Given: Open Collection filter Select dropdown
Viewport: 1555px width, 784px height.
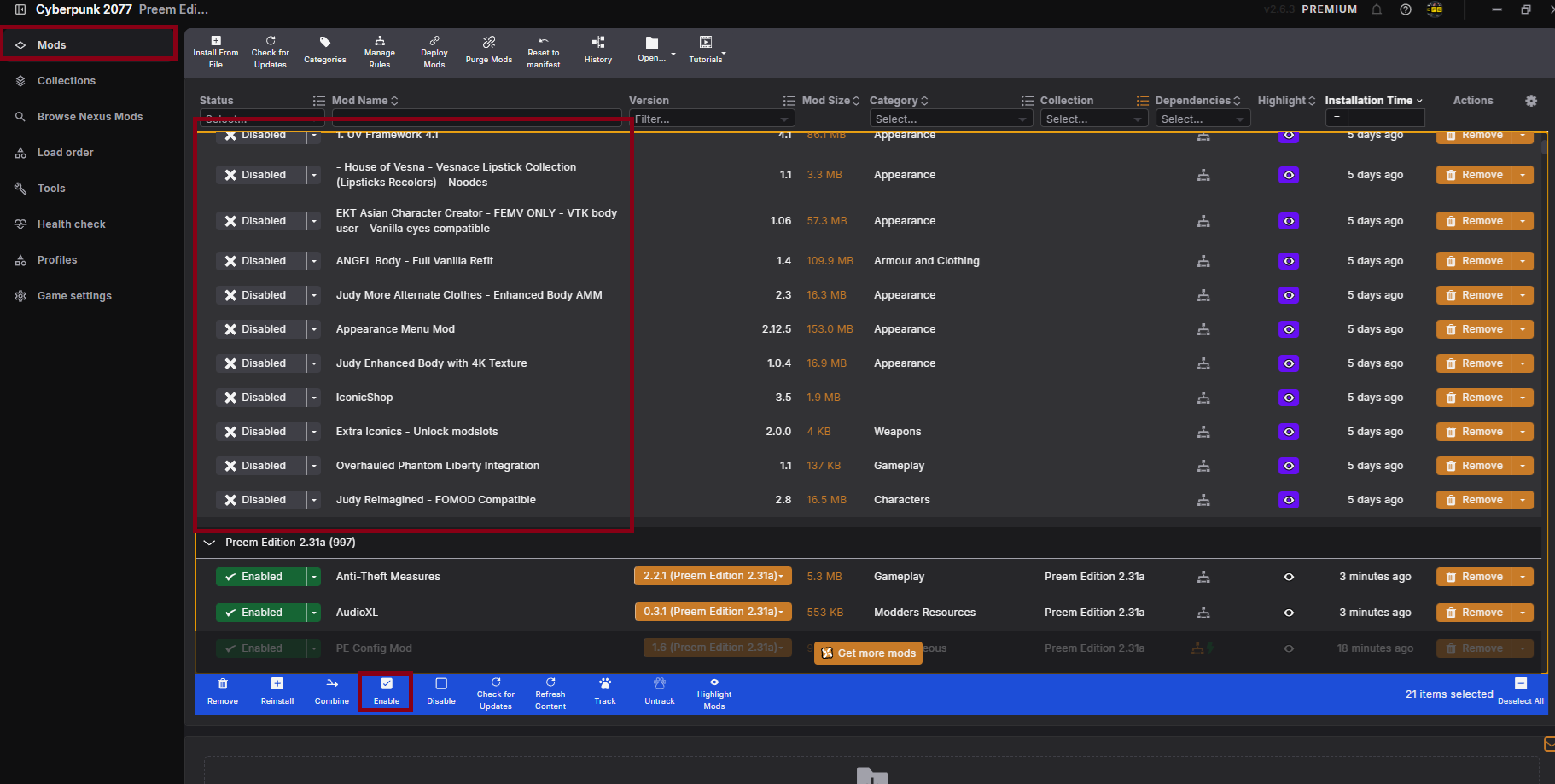Looking at the screenshot, I should [1094, 119].
